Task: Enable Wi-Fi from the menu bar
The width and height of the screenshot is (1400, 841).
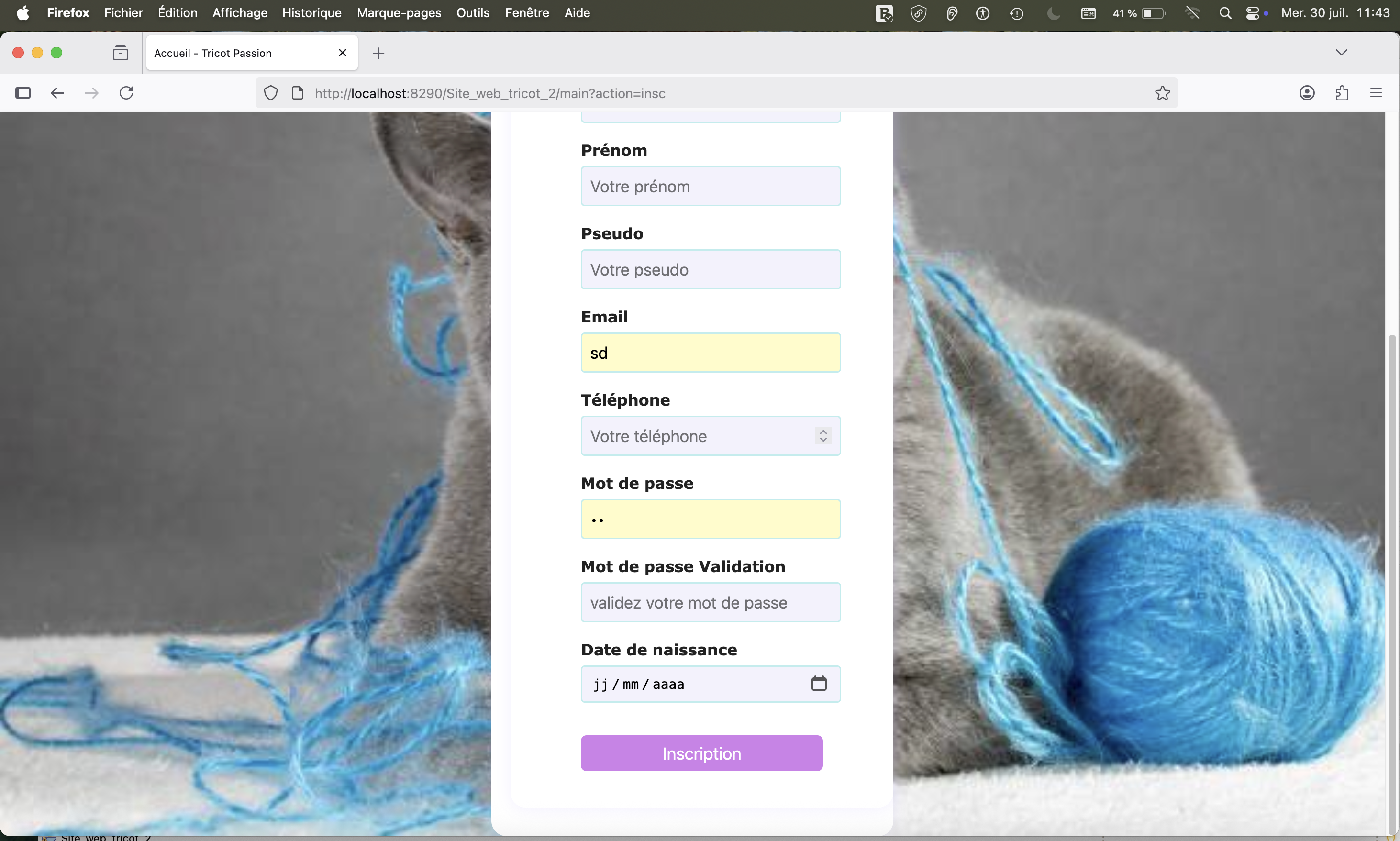Action: [1192, 12]
